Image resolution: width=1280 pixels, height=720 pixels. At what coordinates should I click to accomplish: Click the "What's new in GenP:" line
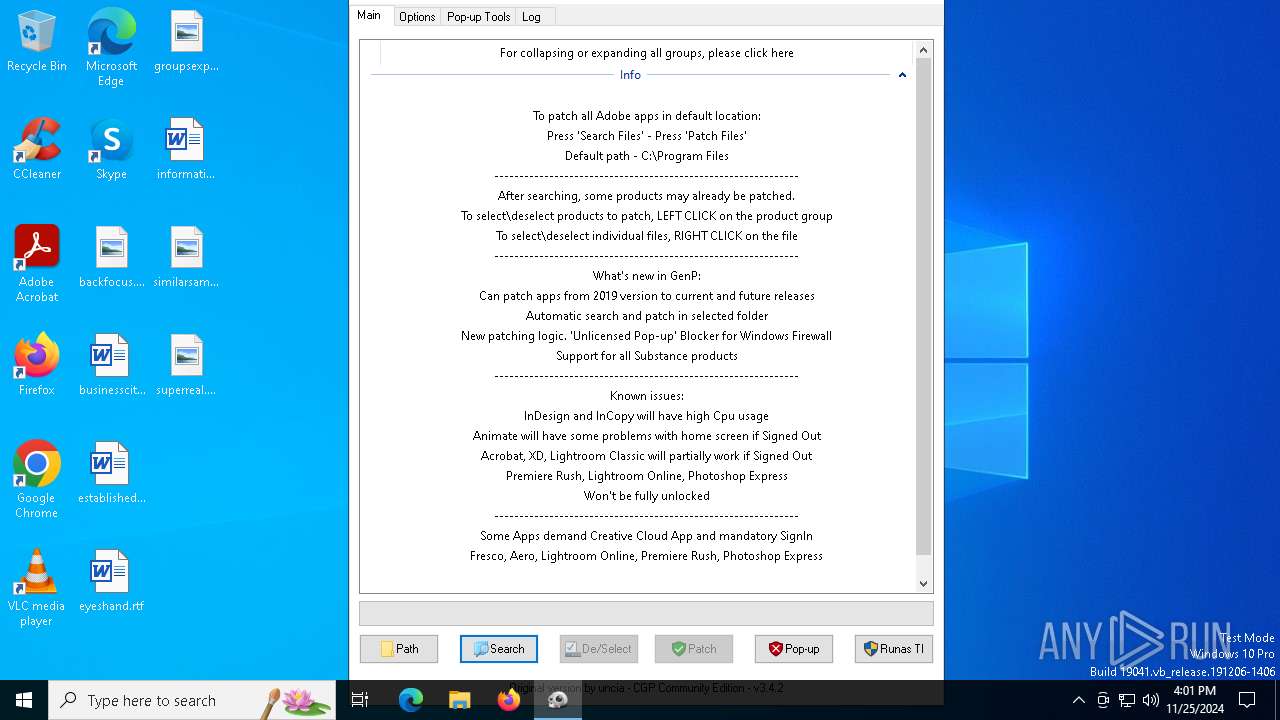click(x=646, y=276)
